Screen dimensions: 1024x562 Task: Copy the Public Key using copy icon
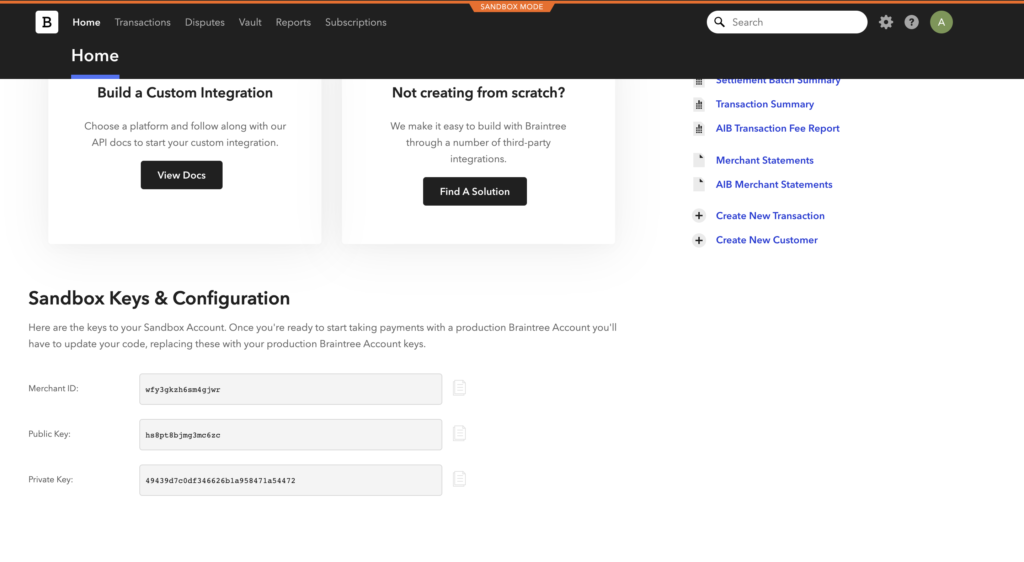[459, 433]
